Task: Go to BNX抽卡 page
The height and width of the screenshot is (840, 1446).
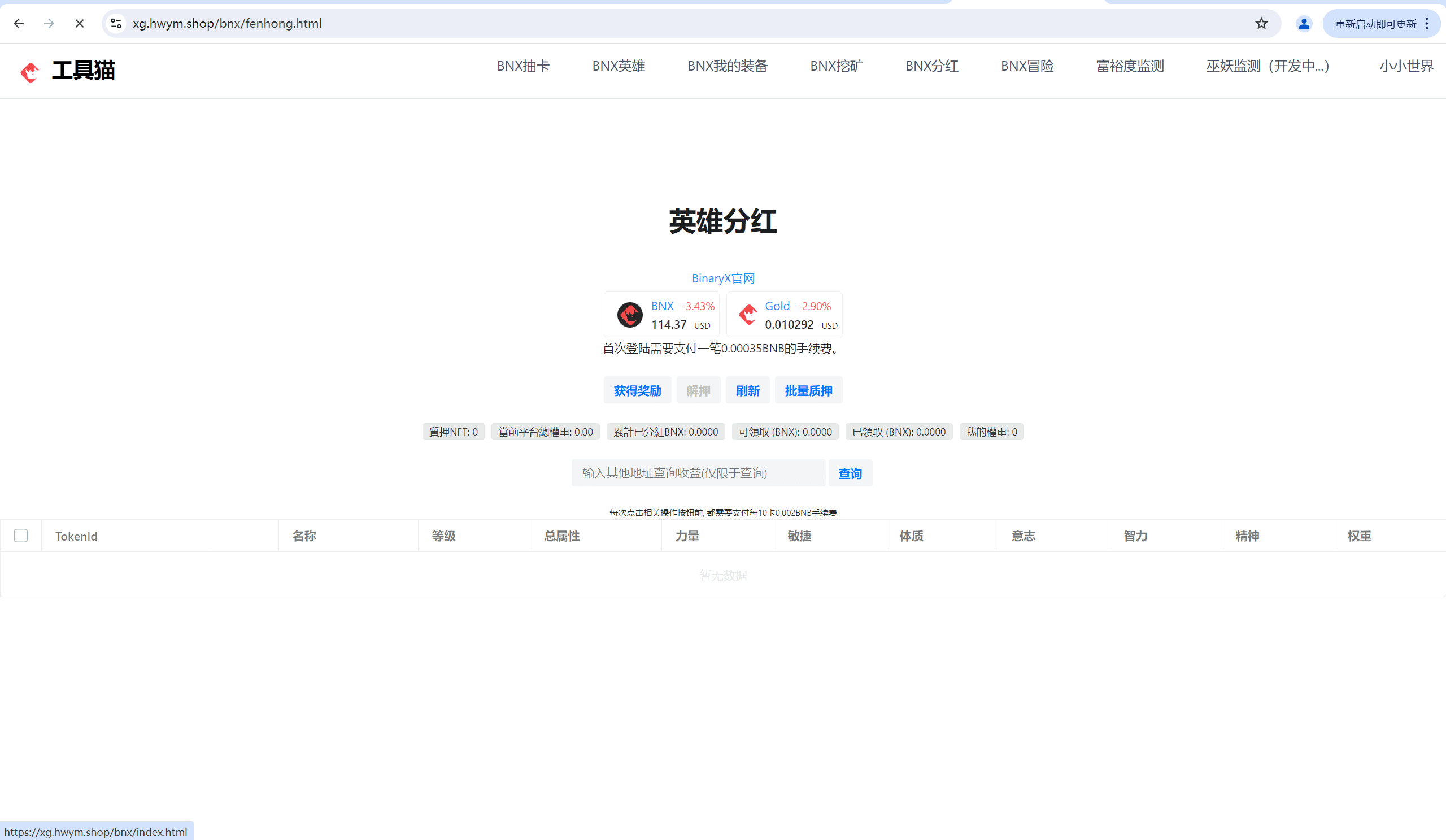Action: (522, 67)
